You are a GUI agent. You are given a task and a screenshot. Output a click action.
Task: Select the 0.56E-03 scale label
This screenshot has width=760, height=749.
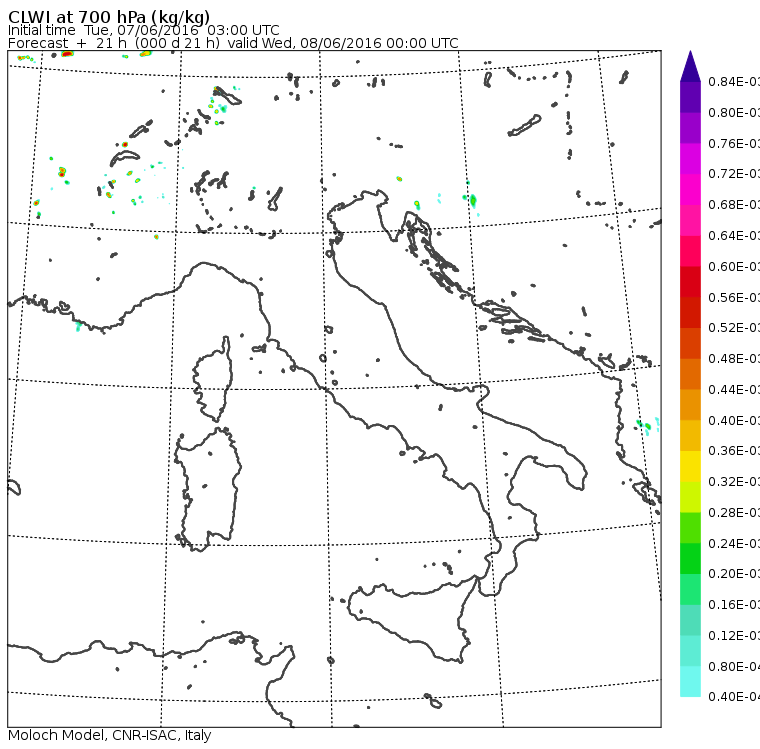coord(734,297)
